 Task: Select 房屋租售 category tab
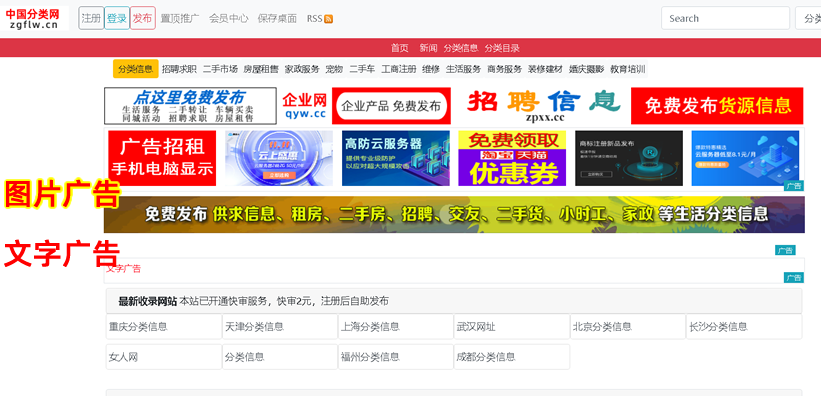click(x=261, y=69)
